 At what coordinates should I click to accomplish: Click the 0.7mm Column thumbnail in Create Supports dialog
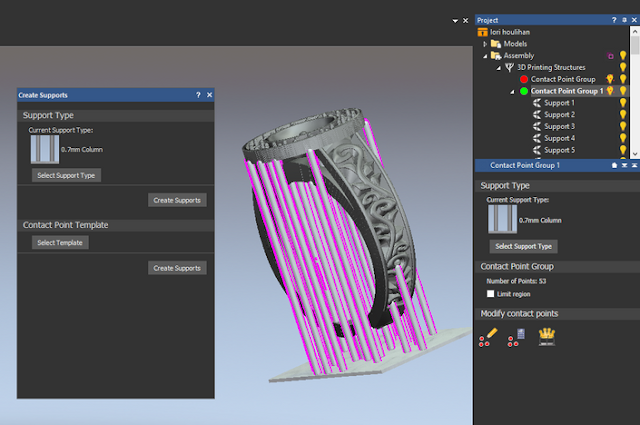(45, 149)
